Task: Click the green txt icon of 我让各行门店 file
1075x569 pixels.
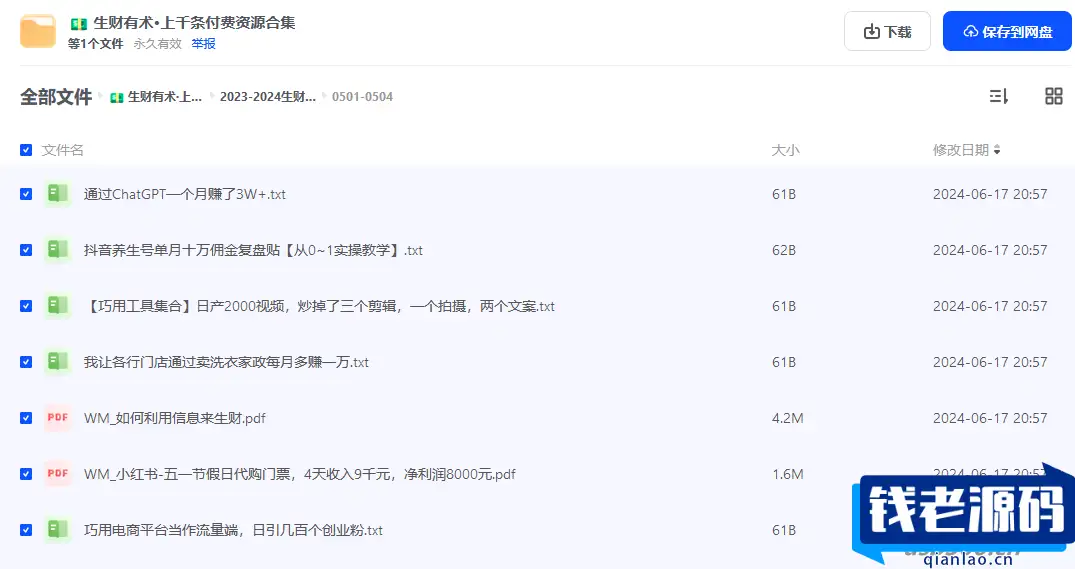Action: point(58,361)
